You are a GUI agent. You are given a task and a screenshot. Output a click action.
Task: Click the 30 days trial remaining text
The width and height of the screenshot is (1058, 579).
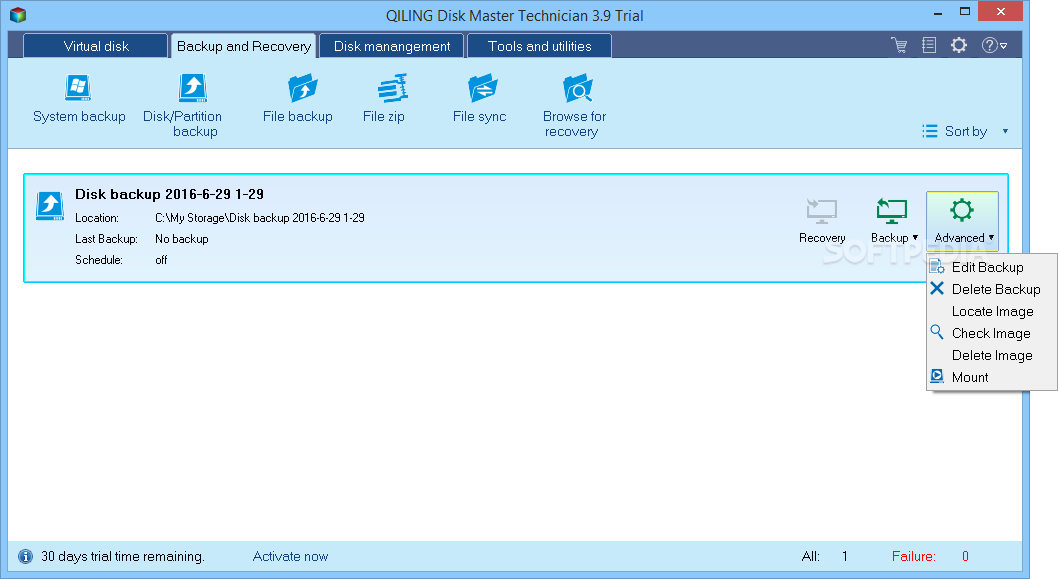click(123, 556)
